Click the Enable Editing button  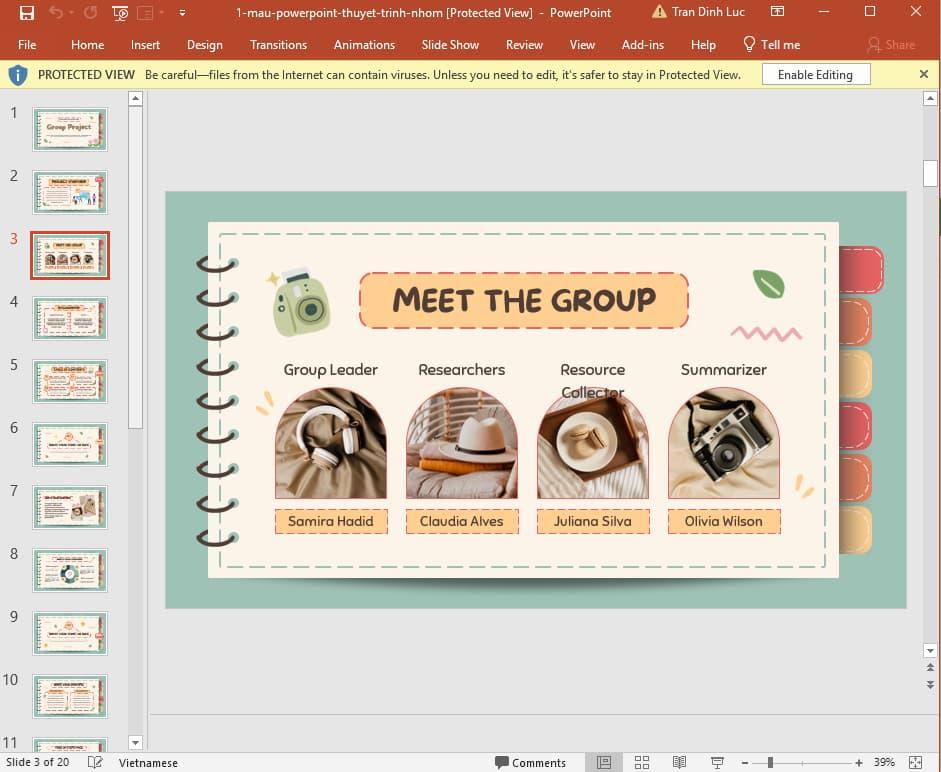pos(815,75)
